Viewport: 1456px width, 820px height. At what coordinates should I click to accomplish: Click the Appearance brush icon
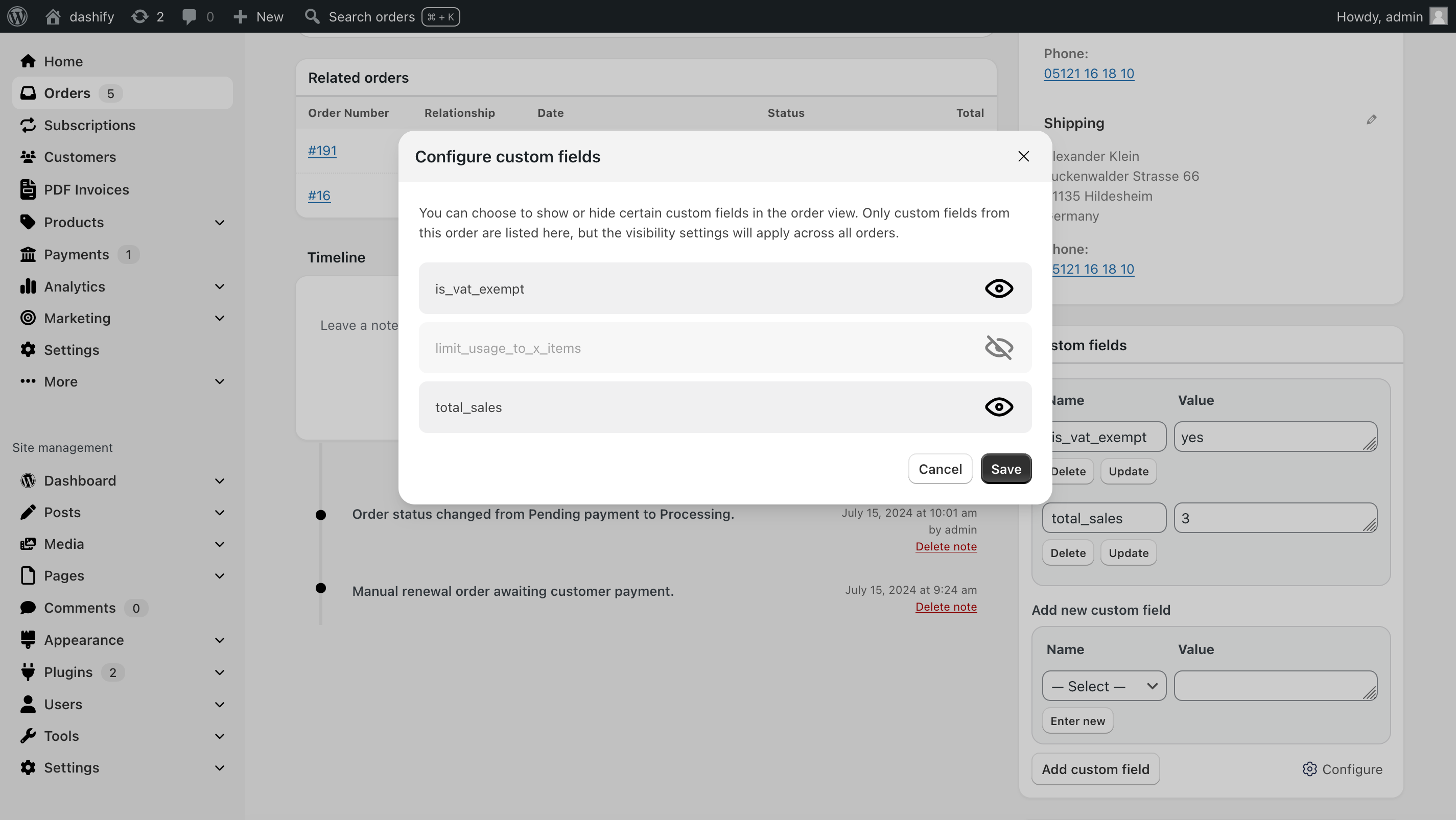[x=28, y=640]
